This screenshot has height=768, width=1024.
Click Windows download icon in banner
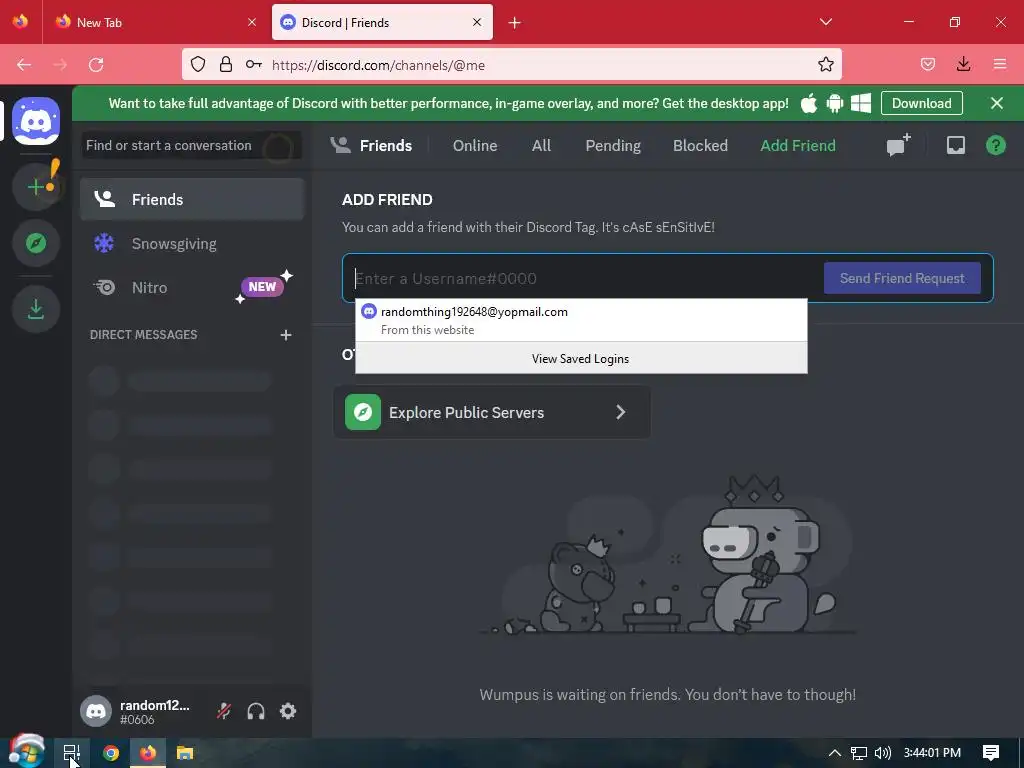click(861, 103)
